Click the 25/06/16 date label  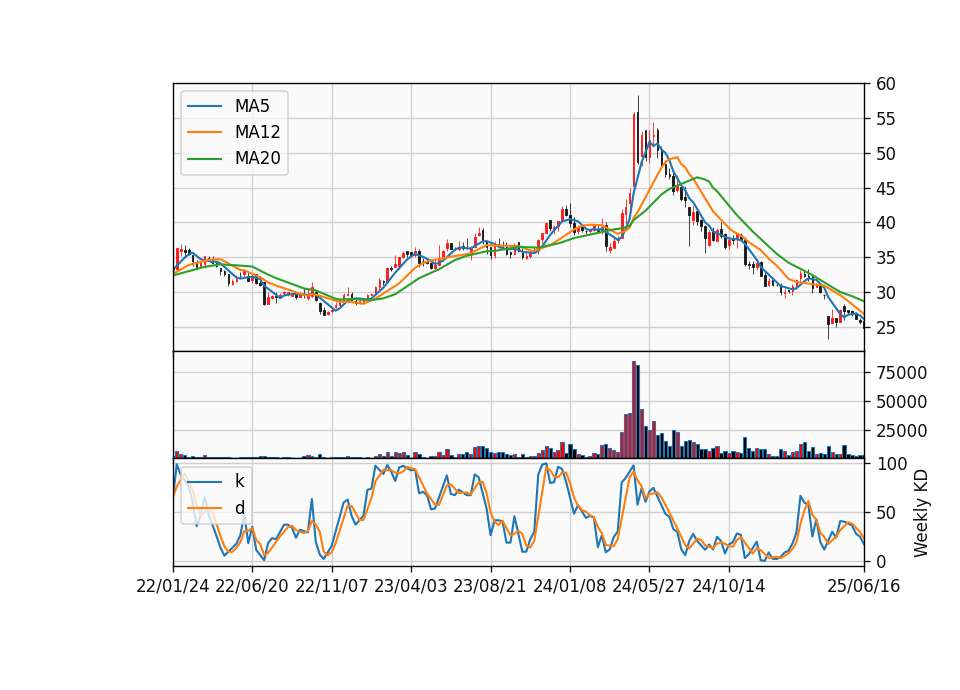coord(863,587)
